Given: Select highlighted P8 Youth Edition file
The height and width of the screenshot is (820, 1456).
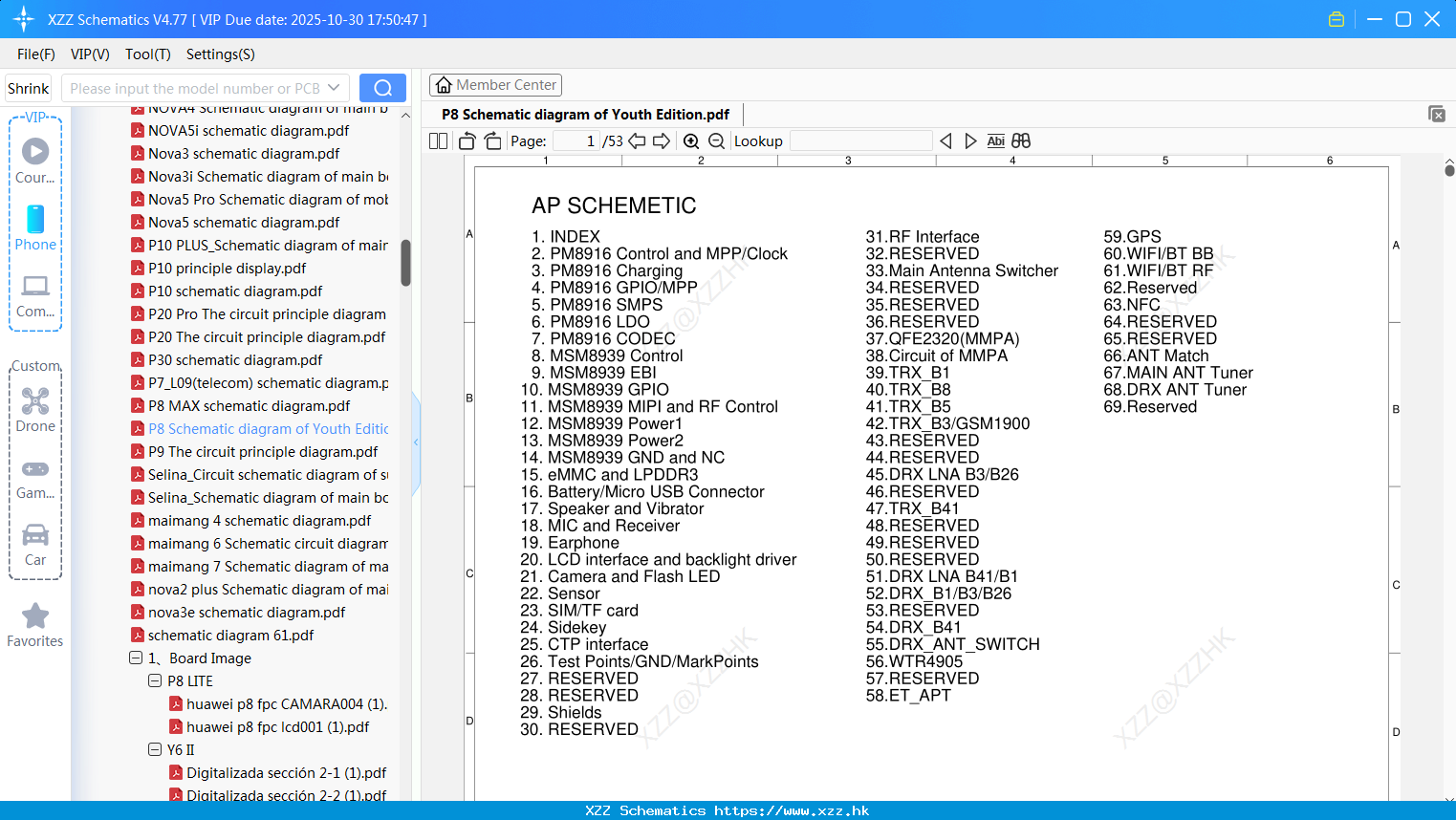Looking at the screenshot, I should coord(259,429).
